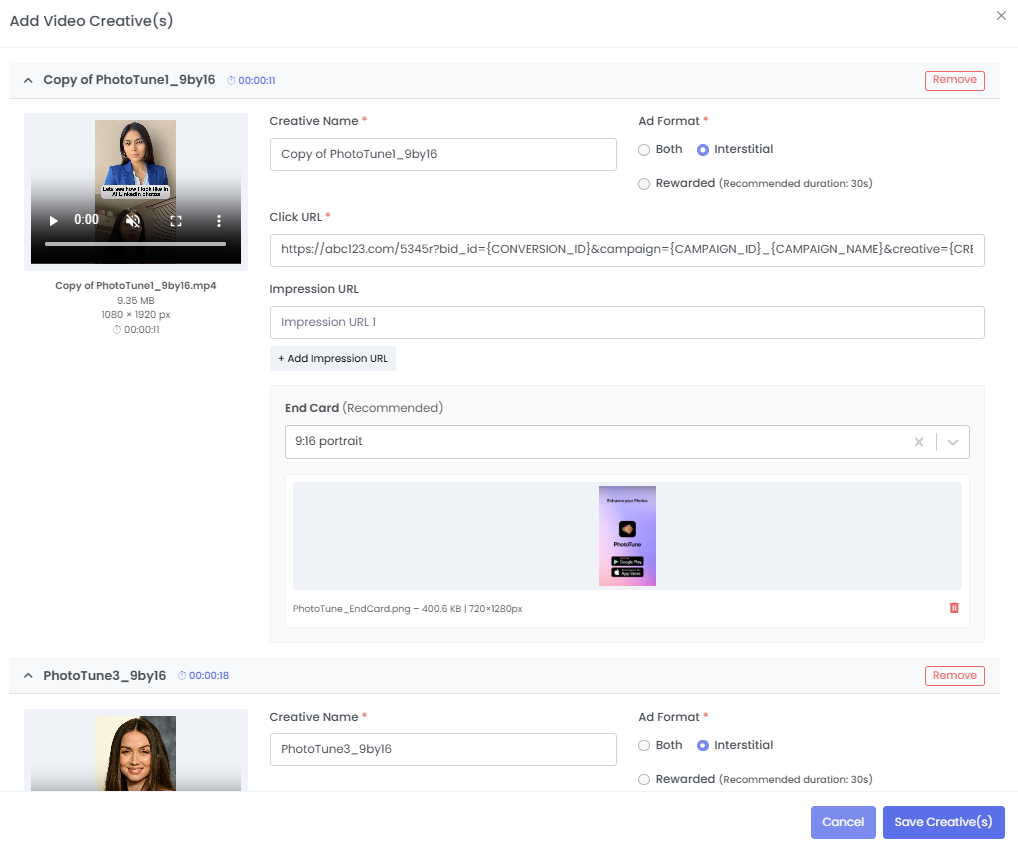Delete the PhotoTune_EndCard.png end card

953,608
